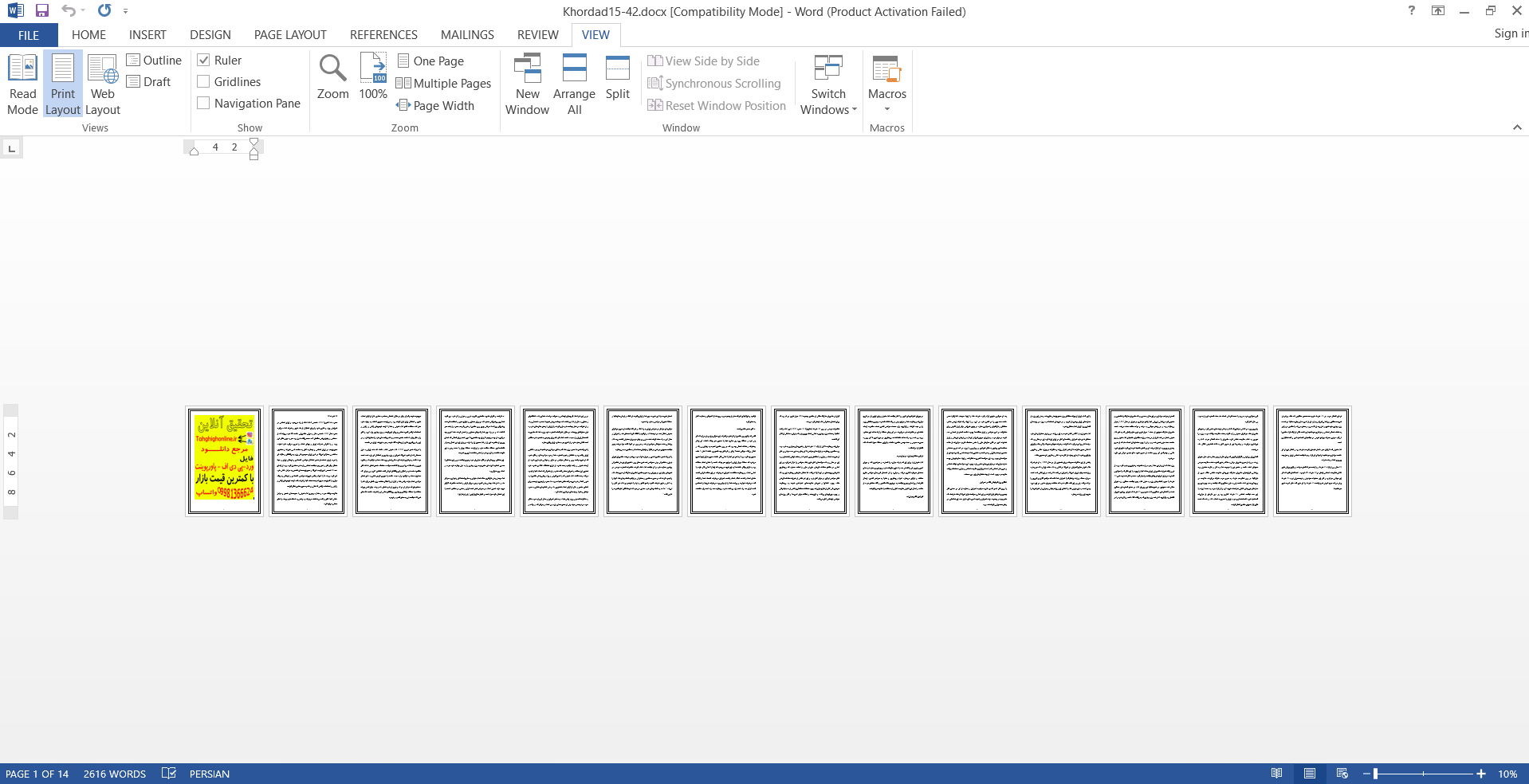The width and height of the screenshot is (1529, 784).
Task: Show Multiple Pages view
Action: pos(444,84)
